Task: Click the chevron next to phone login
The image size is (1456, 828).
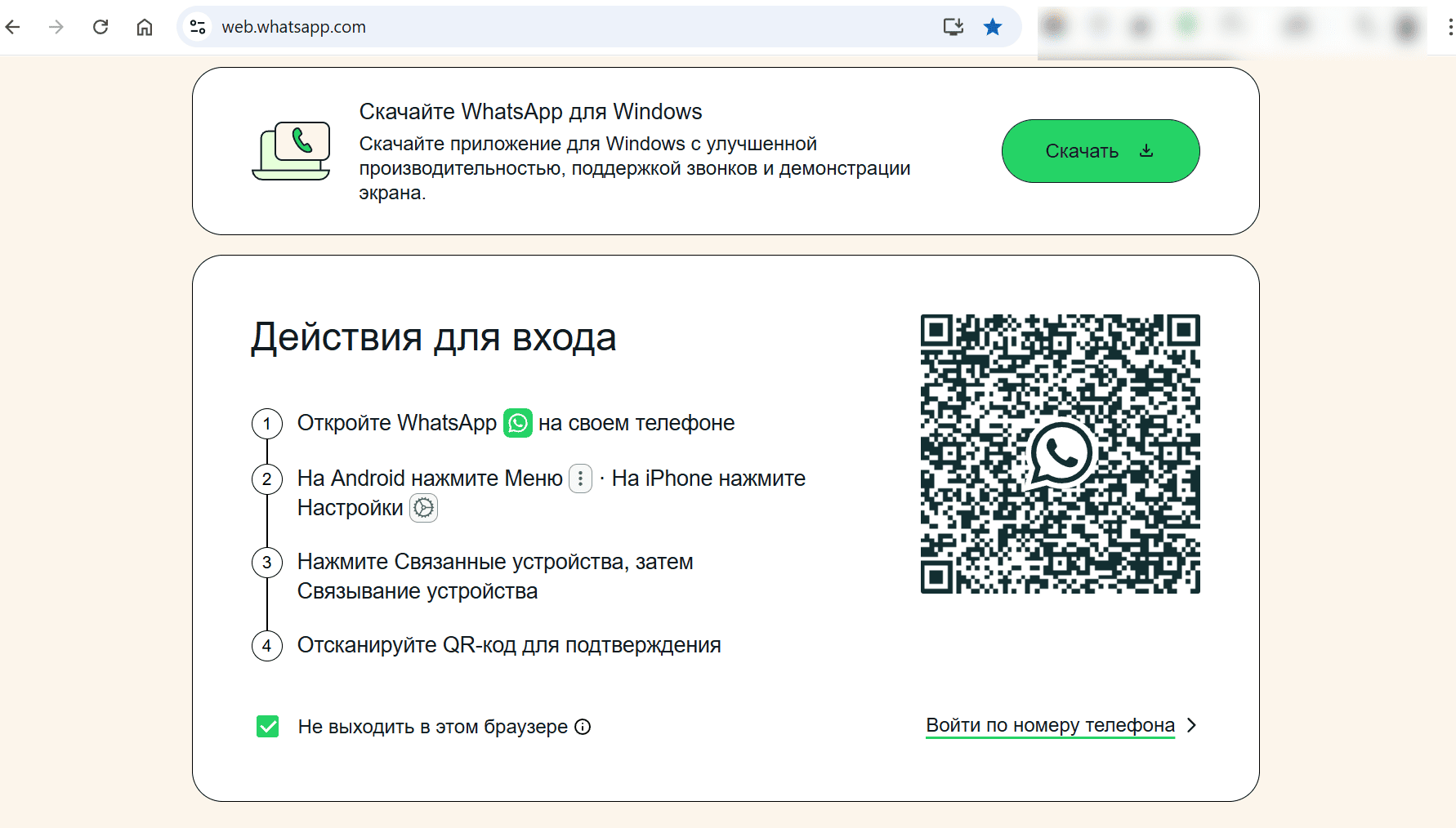Action: pyautogui.click(x=1191, y=725)
